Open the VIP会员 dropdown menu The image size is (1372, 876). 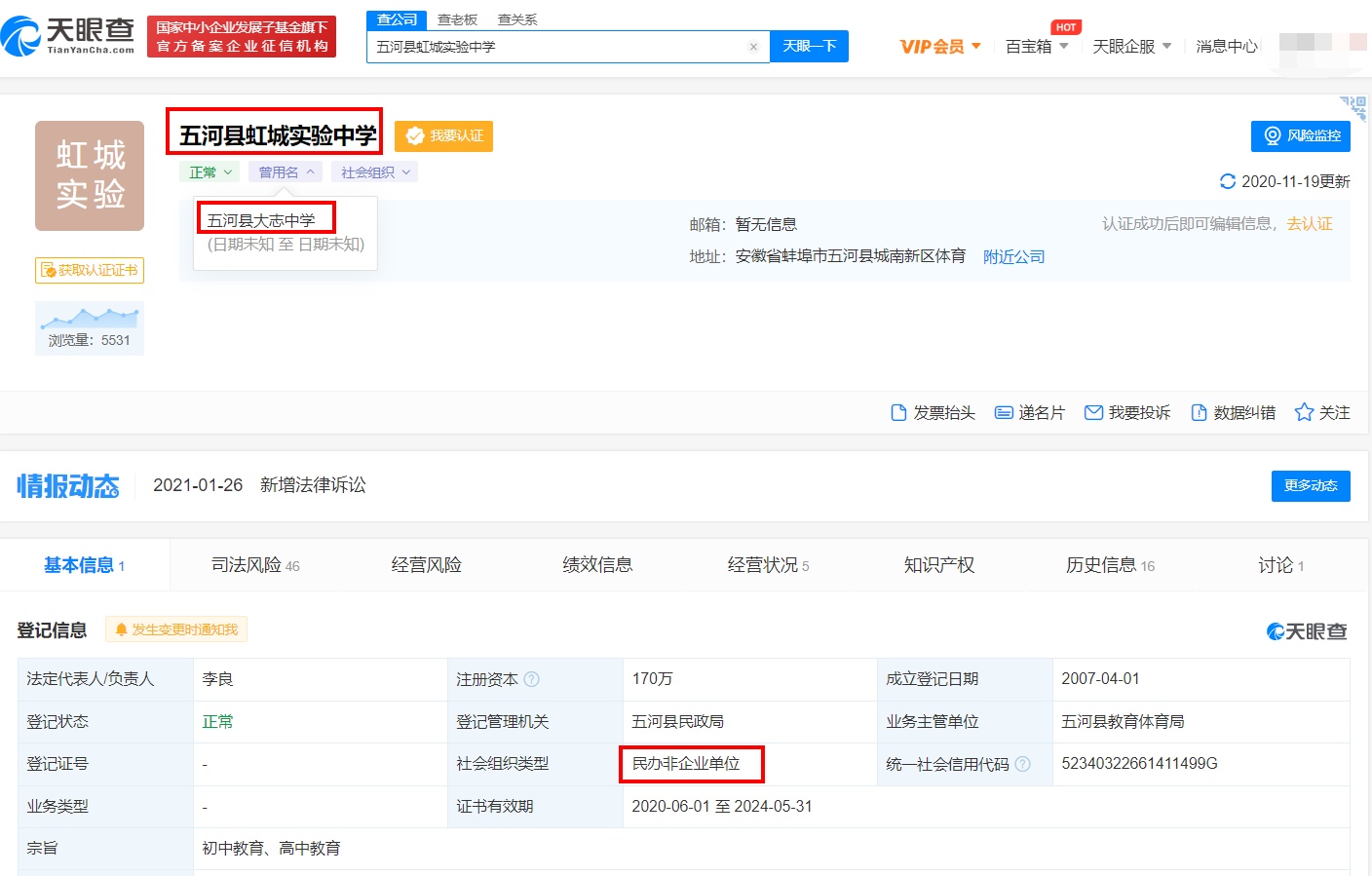pos(940,47)
